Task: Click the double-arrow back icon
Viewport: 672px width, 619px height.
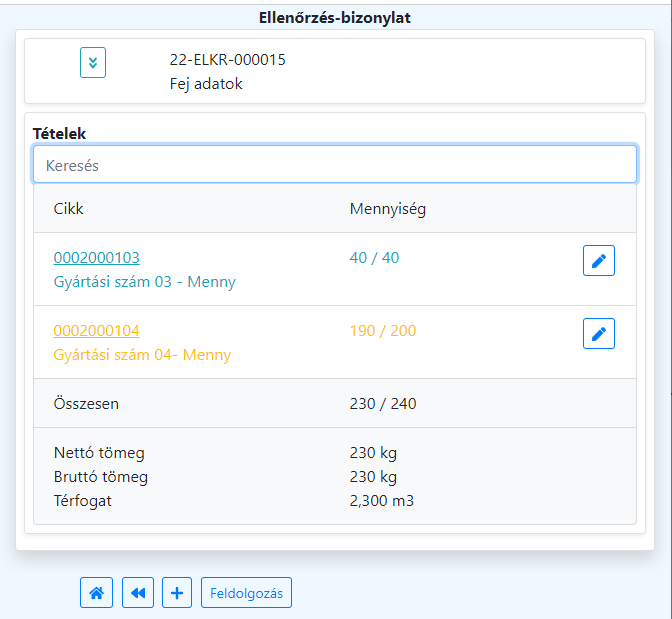Action: pyautogui.click(x=138, y=593)
